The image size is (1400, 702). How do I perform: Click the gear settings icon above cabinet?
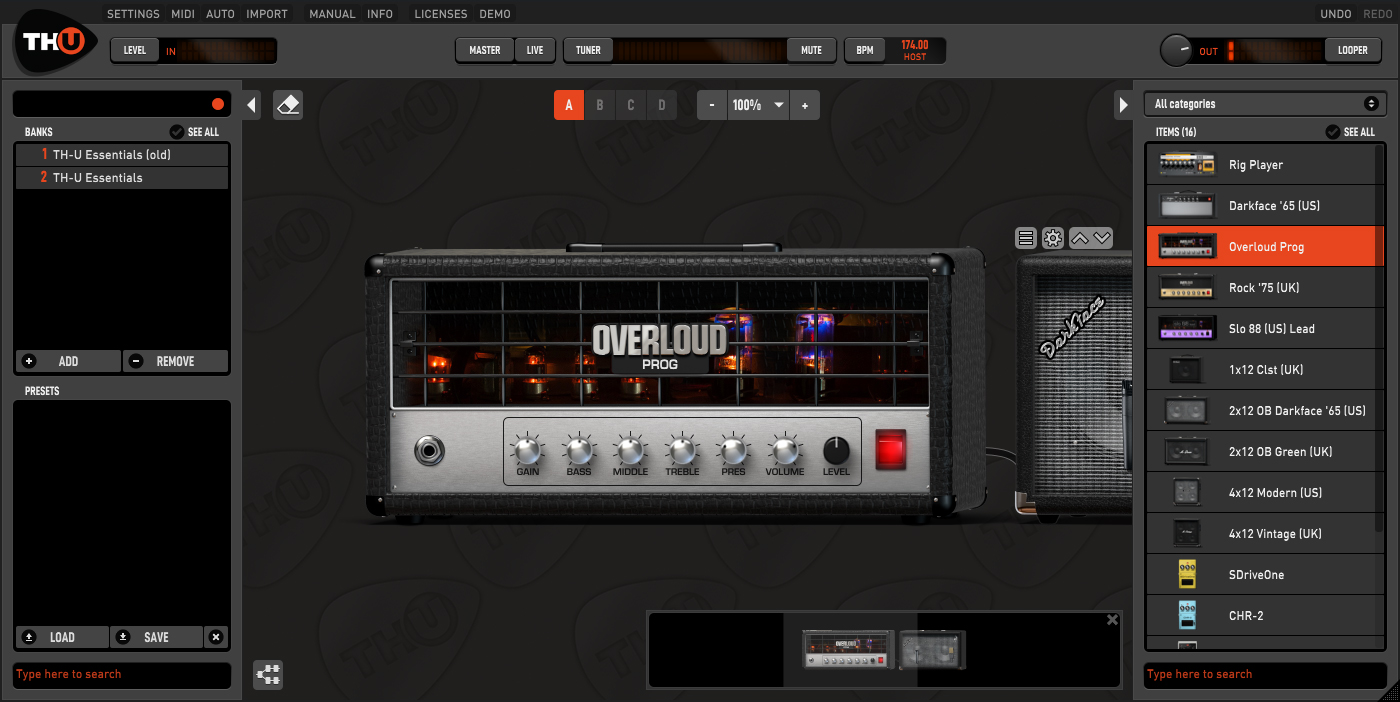pos(1052,238)
